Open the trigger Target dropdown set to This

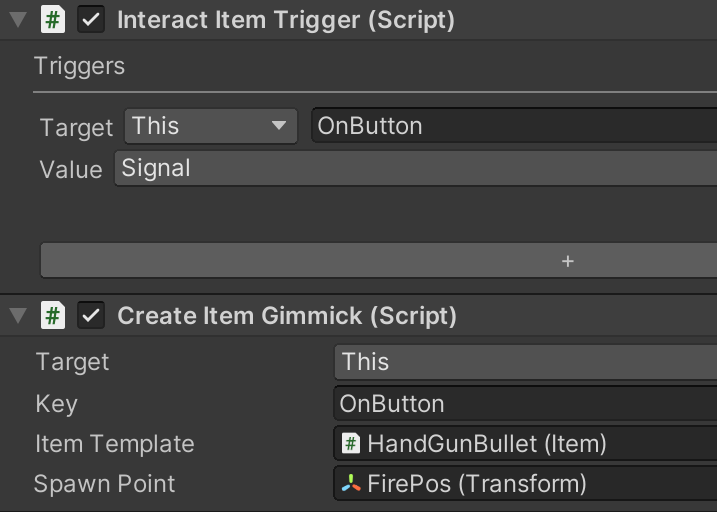(211, 126)
